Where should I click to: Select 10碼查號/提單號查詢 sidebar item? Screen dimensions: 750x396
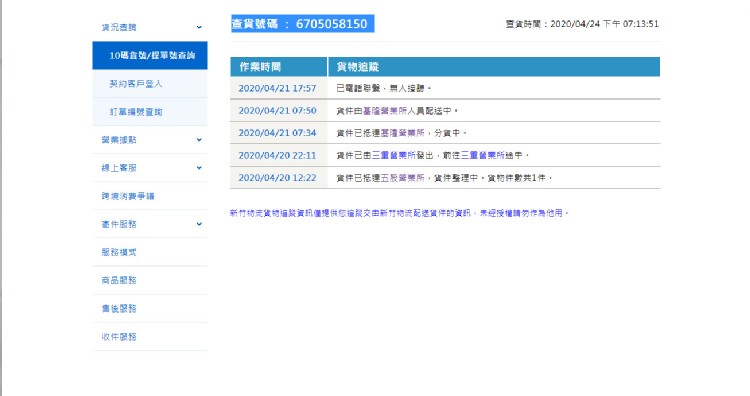coord(150,55)
